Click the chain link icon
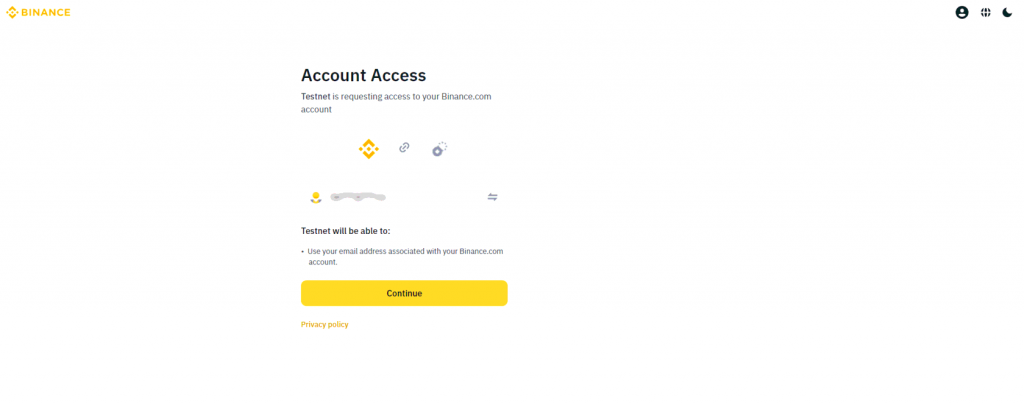 [x=404, y=147]
